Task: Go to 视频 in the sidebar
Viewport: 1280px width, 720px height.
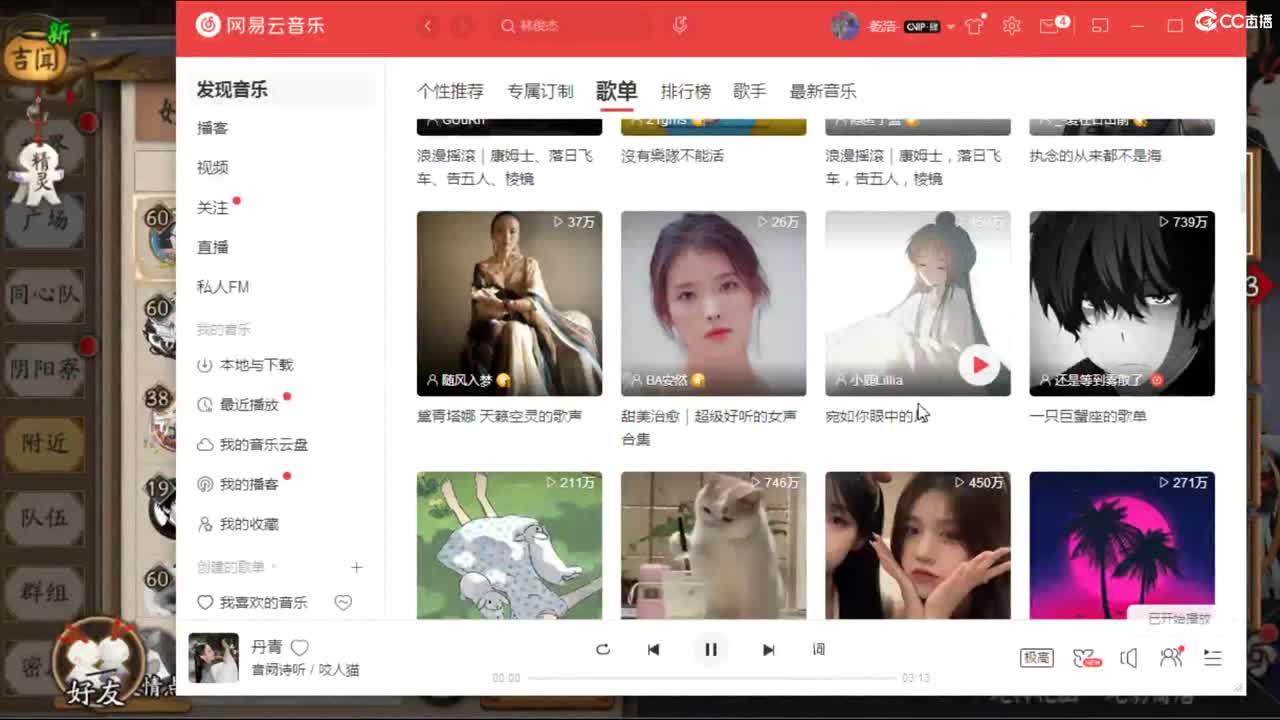Action: [x=213, y=167]
